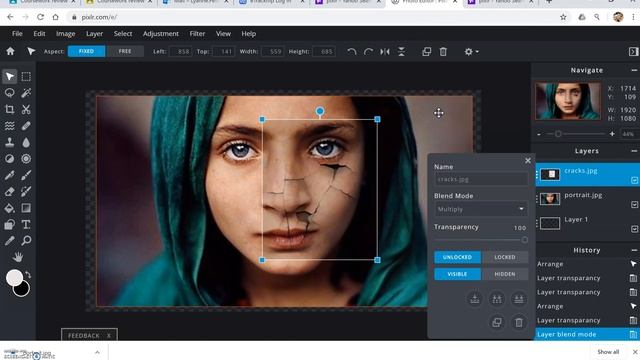Viewport: 640px width, 360px height.
Task: Select the Arrange pointer tool in left toolbox
Action: [x=10, y=76]
